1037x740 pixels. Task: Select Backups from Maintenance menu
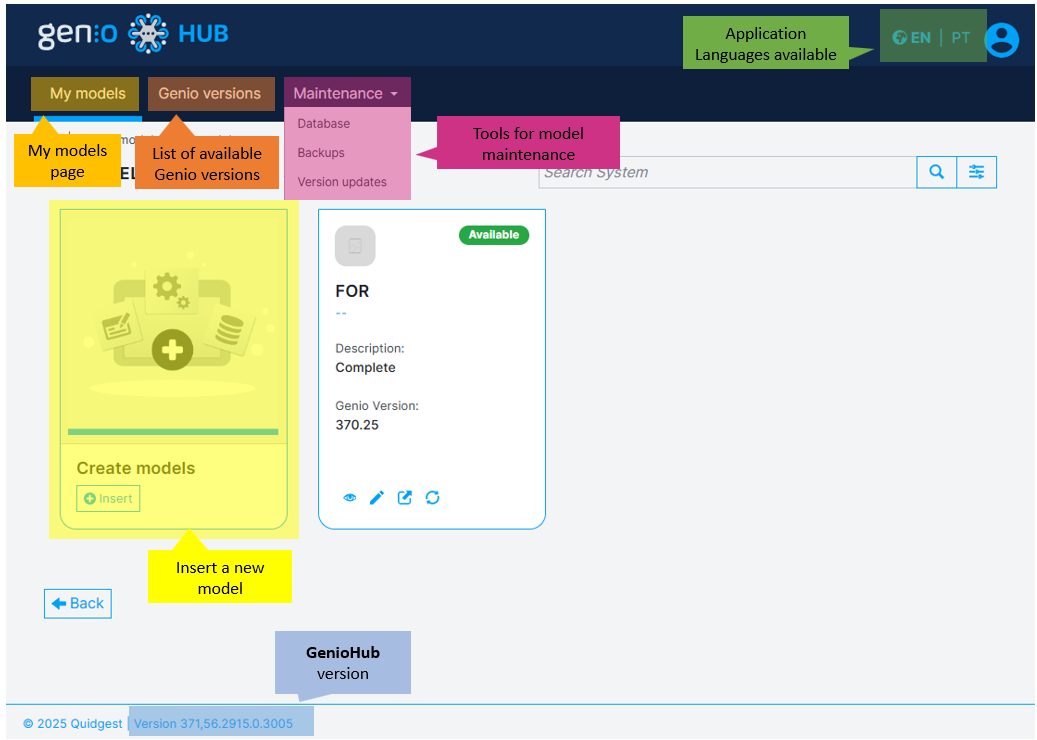coord(321,153)
